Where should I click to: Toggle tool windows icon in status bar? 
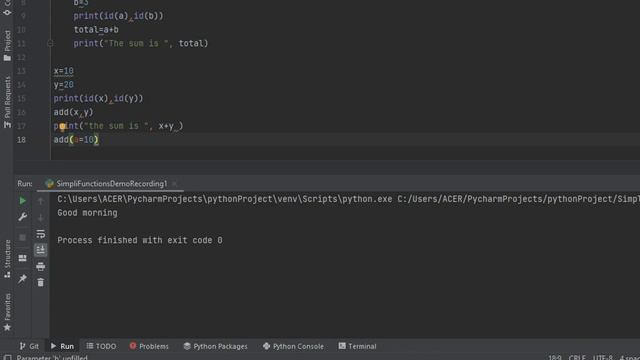pyautogui.click(x=7, y=357)
